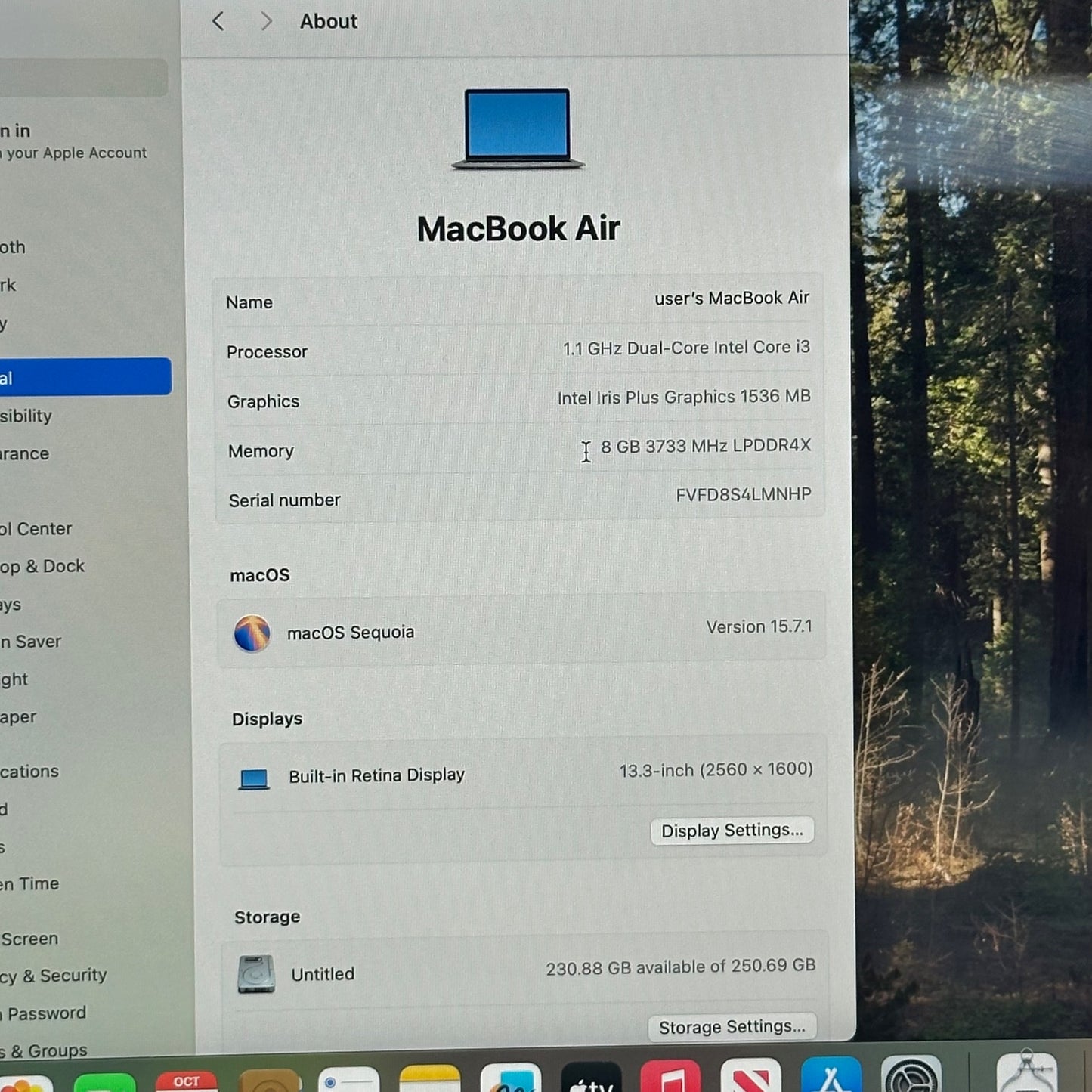1092x1092 pixels.
Task: Open the News app in the dock
Action: point(750,1078)
